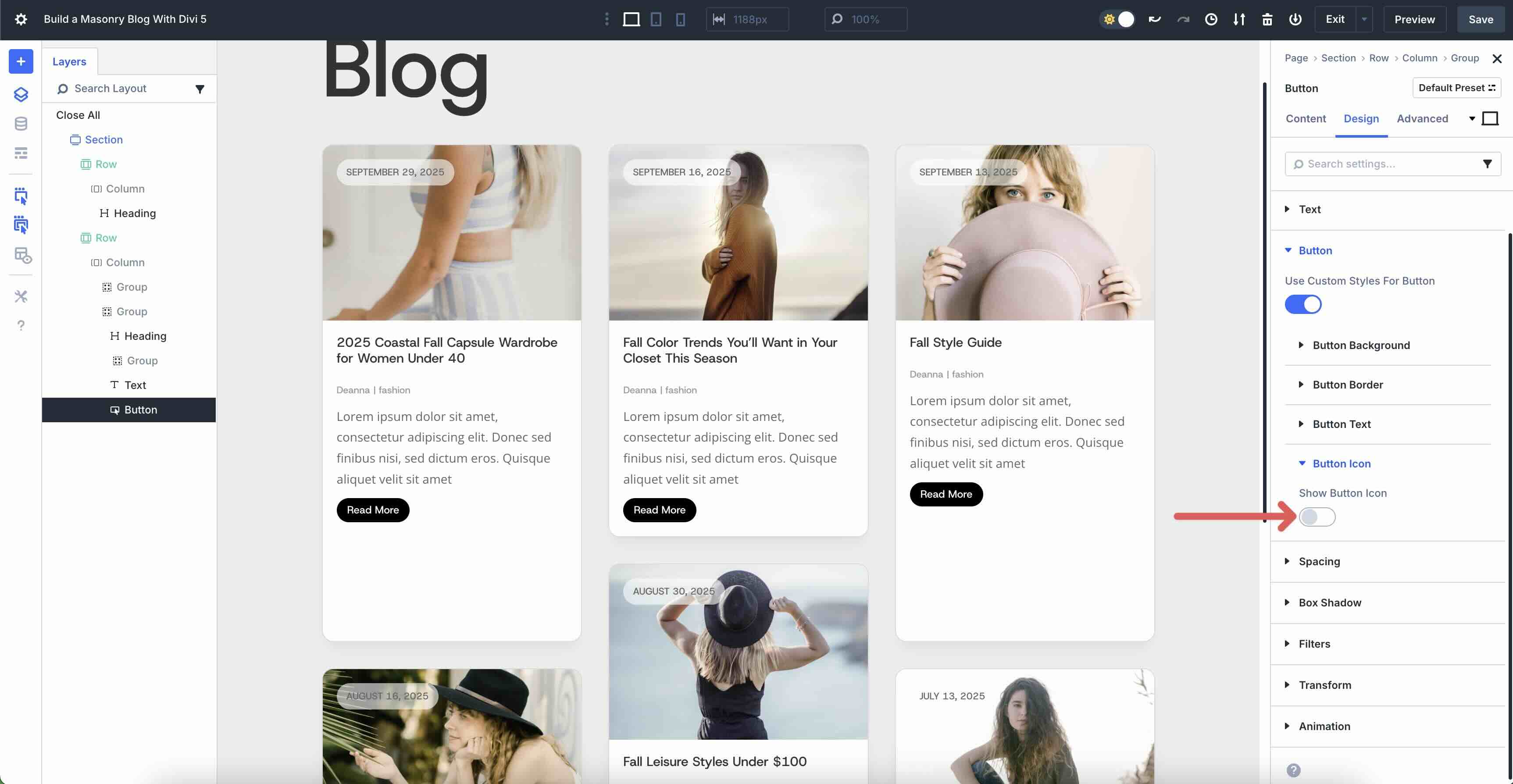
Task: Open the Advanced tab
Action: pyautogui.click(x=1422, y=119)
